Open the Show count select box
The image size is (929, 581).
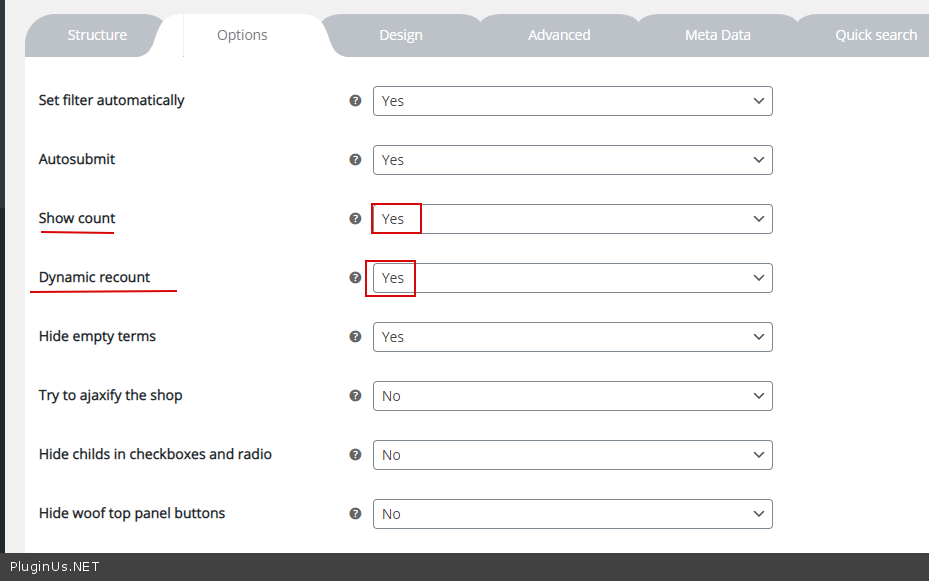572,219
